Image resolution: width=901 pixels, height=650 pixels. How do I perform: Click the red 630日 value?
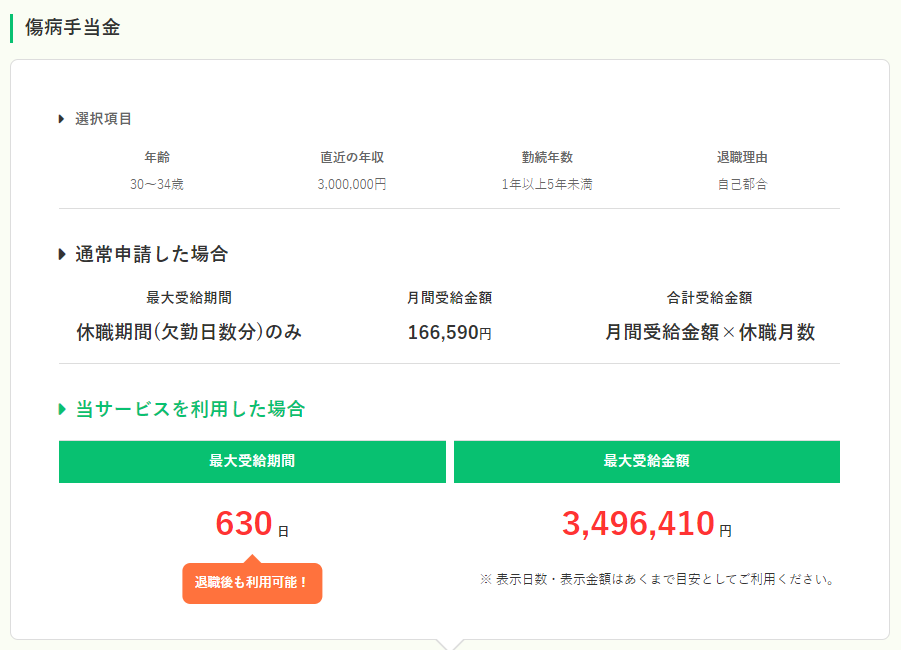[252, 524]
